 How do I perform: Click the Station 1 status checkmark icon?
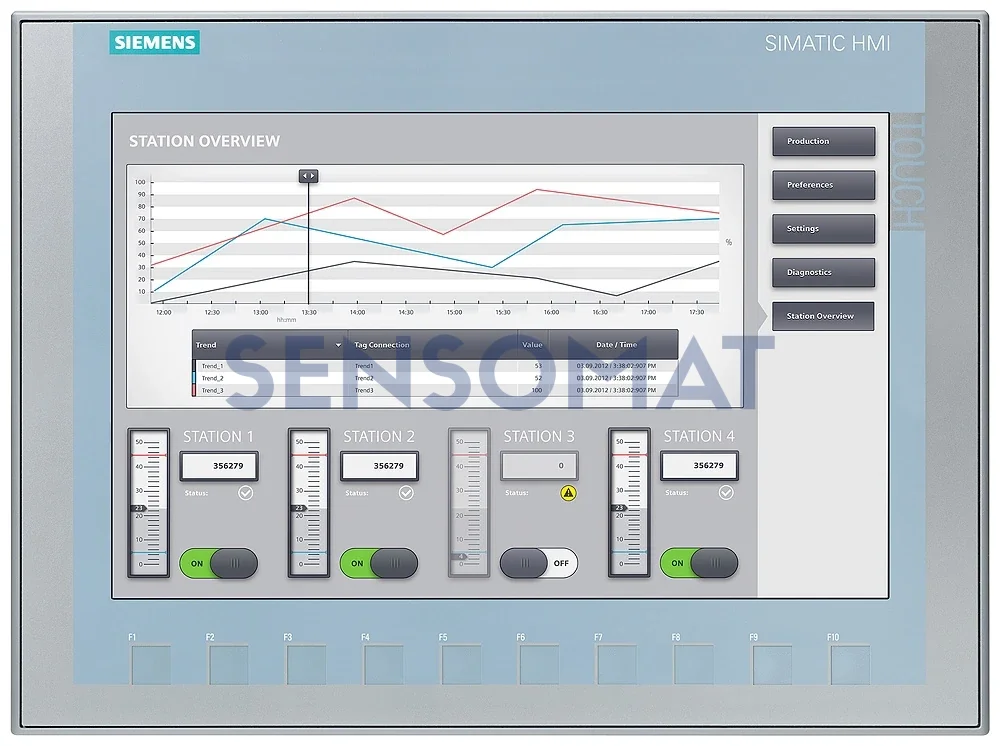coord(246,493)
